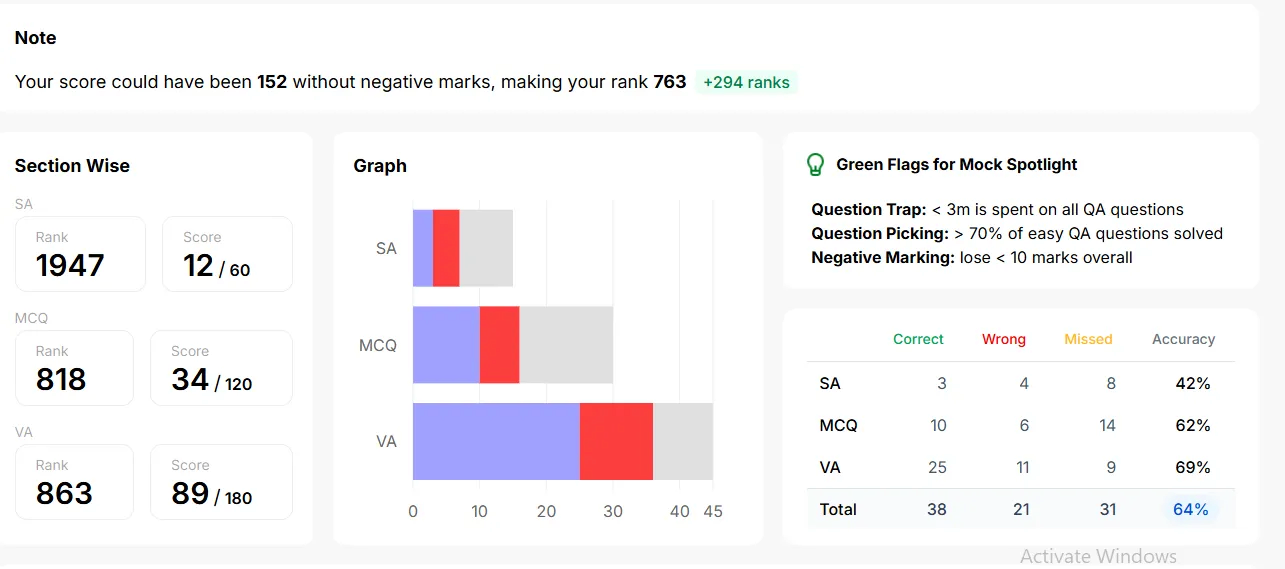Select the SA score 12/60 card
Viewport: 1285px width, 569px height.
tap(227, 254)
